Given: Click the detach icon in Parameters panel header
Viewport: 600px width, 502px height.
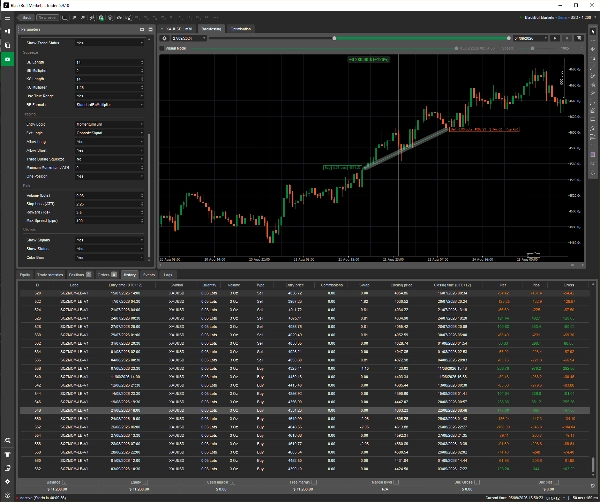Looking at the screenshot, I should pos(142,29).
